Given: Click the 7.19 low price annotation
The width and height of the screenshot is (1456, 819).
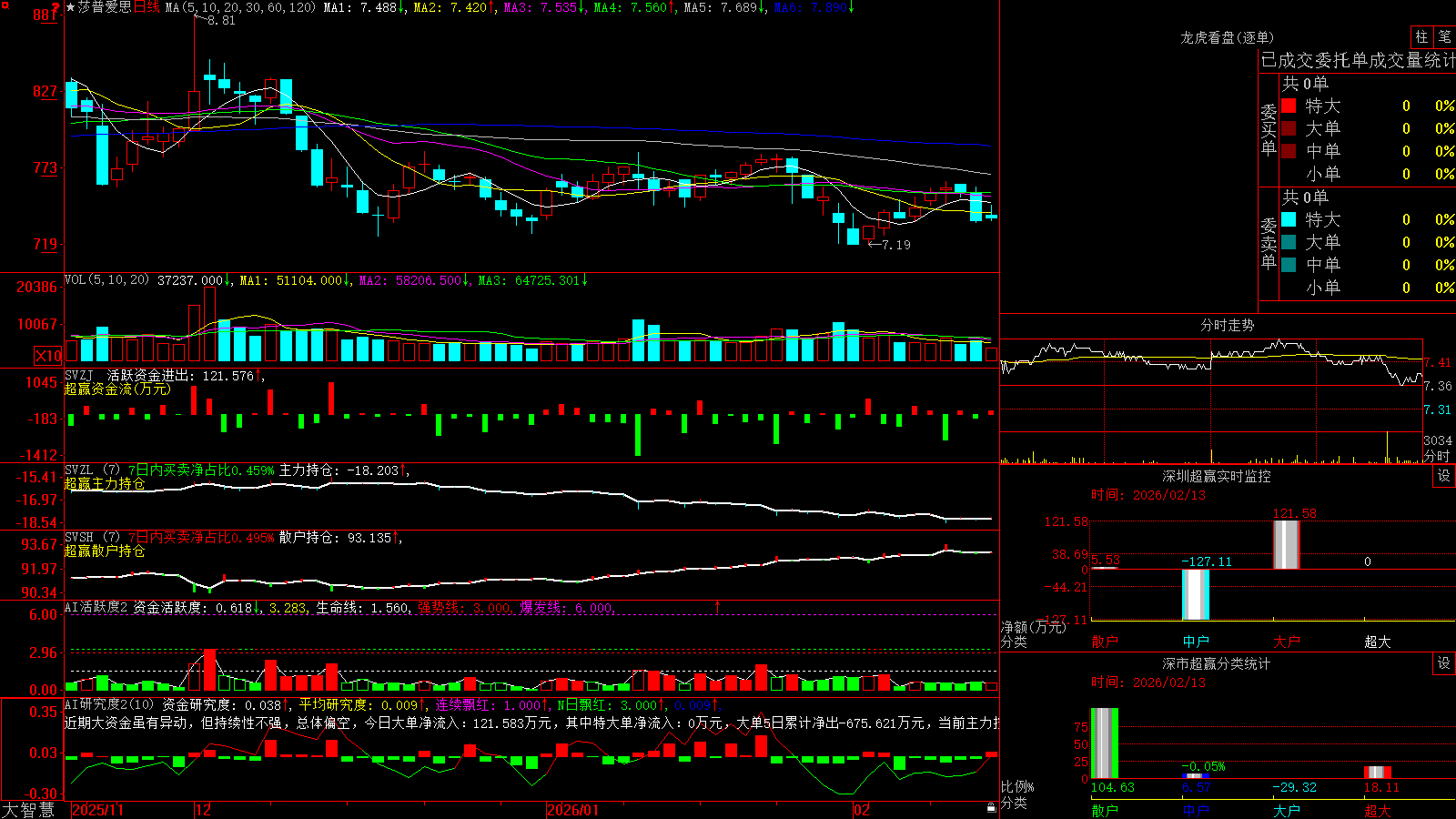Looking at the screenshot, I should (x=896, y=245).
